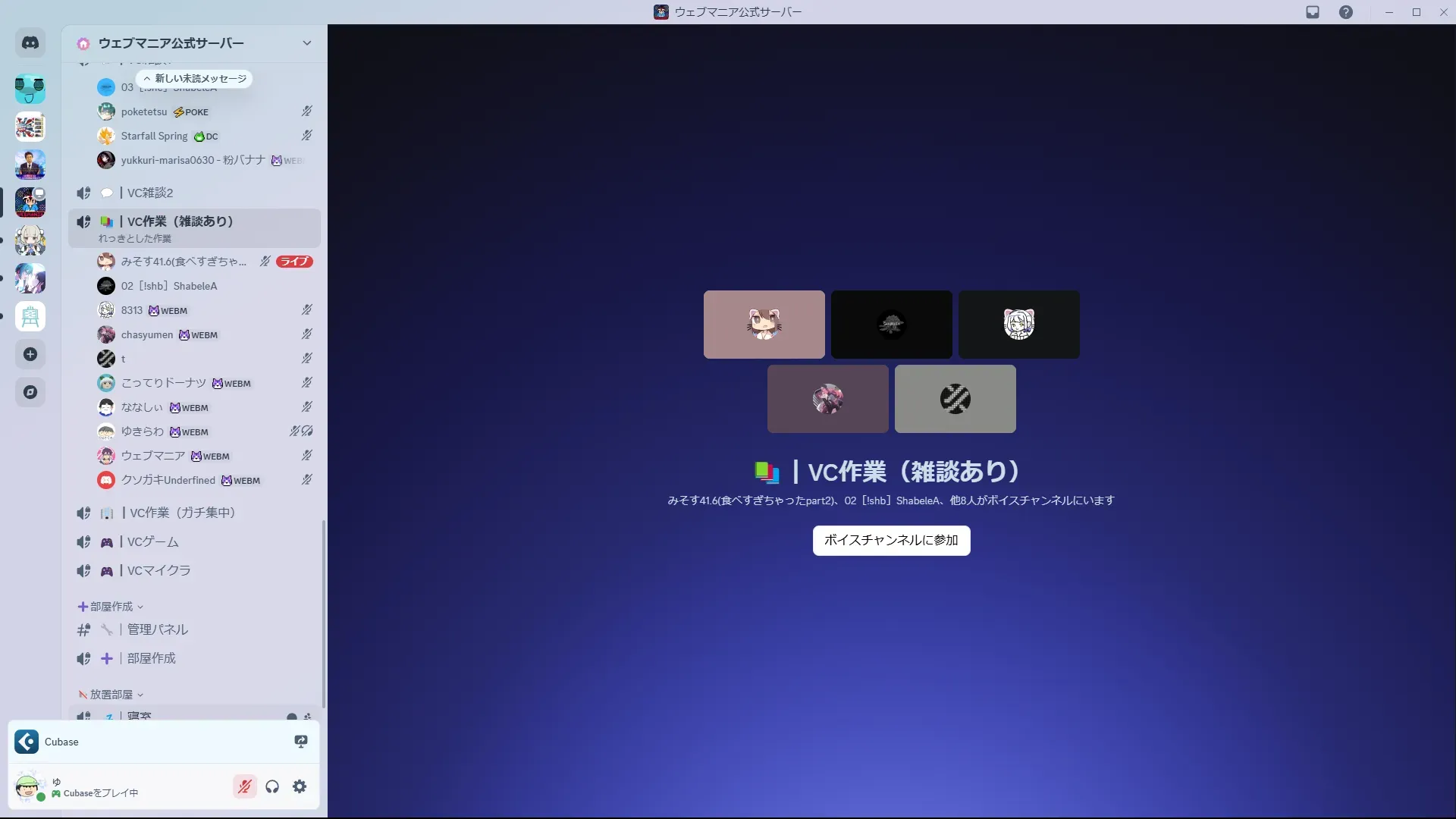Open the Explore servers compass icon

point(30,392)
